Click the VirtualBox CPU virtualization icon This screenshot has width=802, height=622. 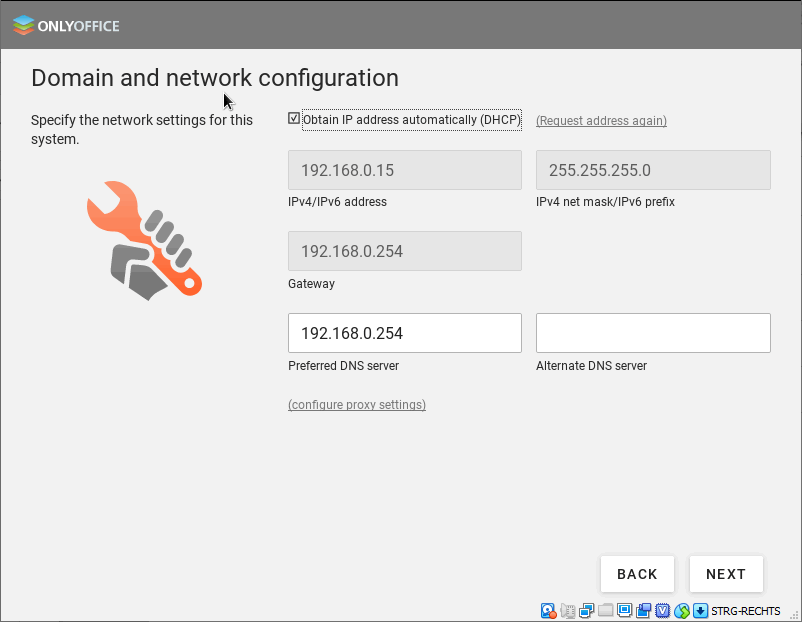[662, 611]
